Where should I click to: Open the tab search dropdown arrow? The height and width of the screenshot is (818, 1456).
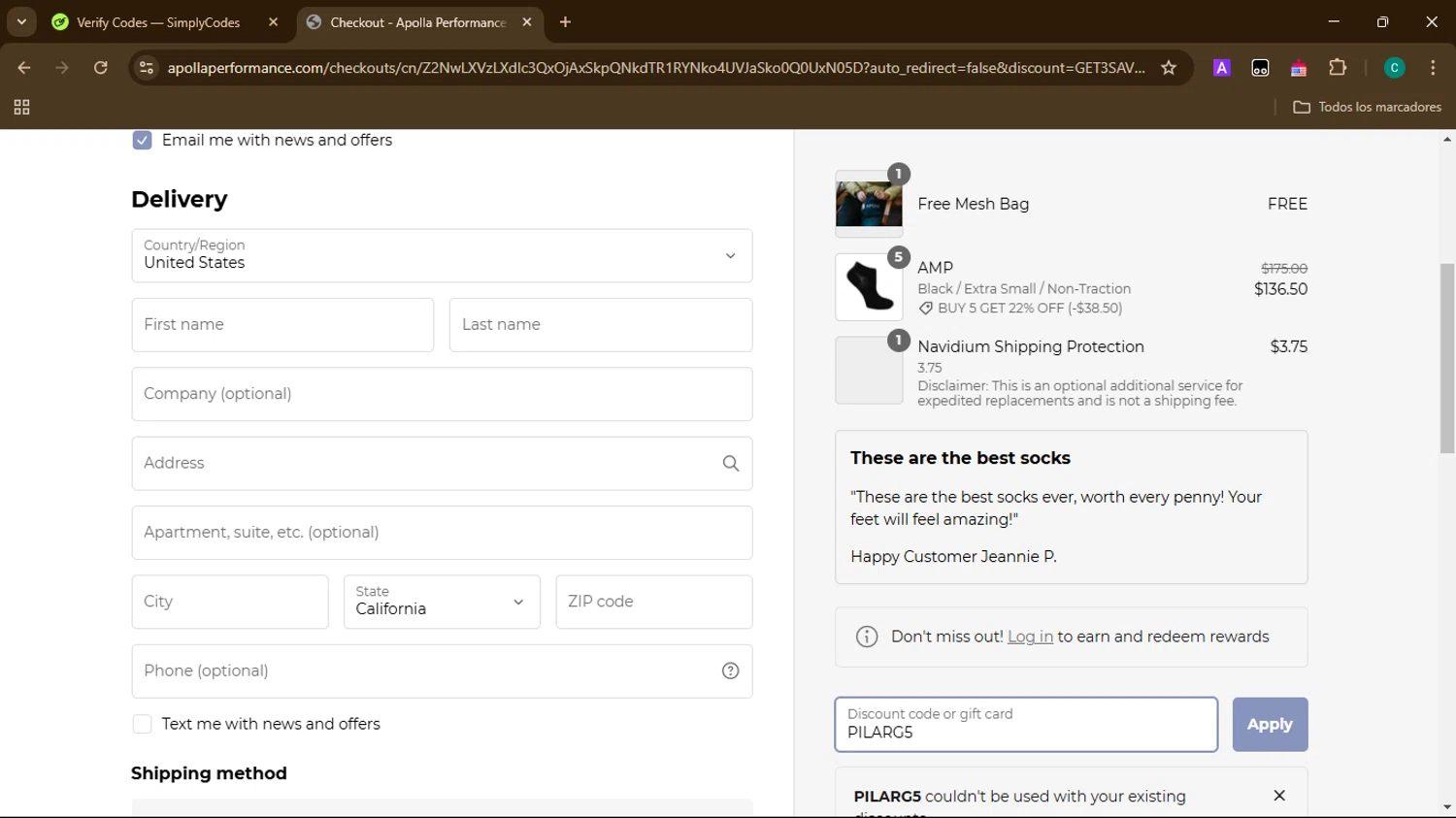pos(21,21)
